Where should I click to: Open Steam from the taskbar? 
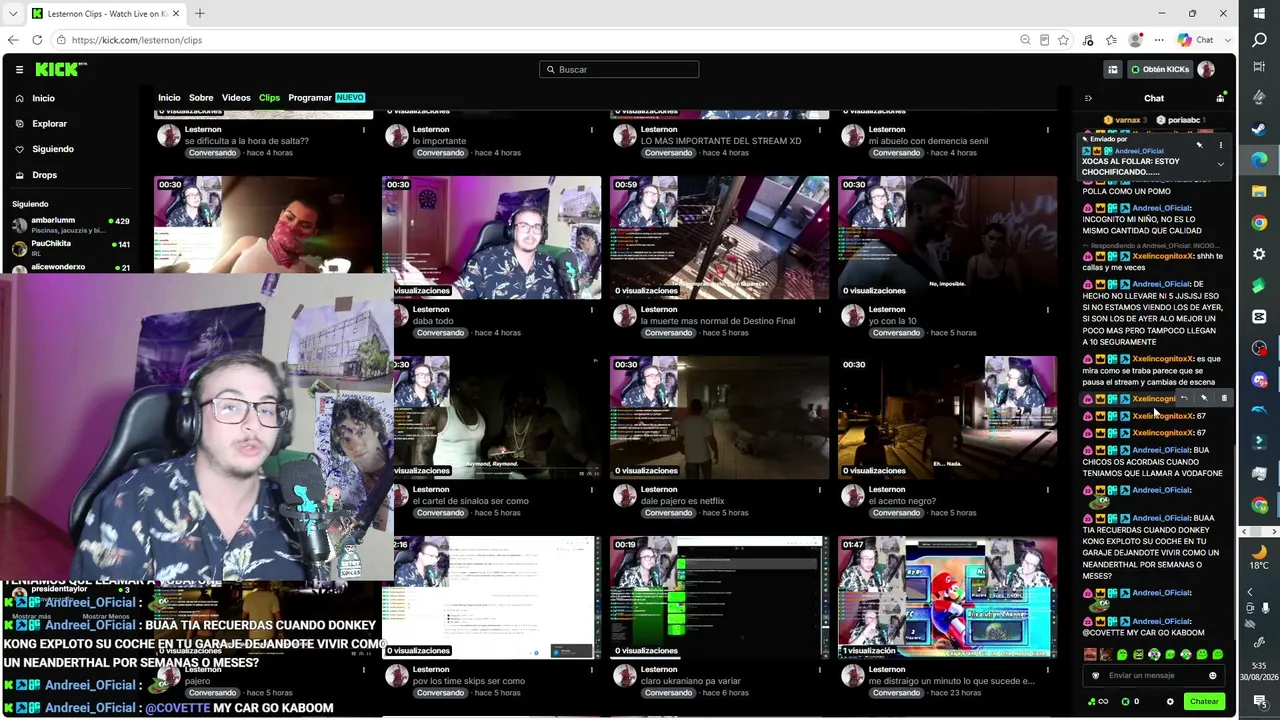pyautogui.click(x=1259, y=129)
